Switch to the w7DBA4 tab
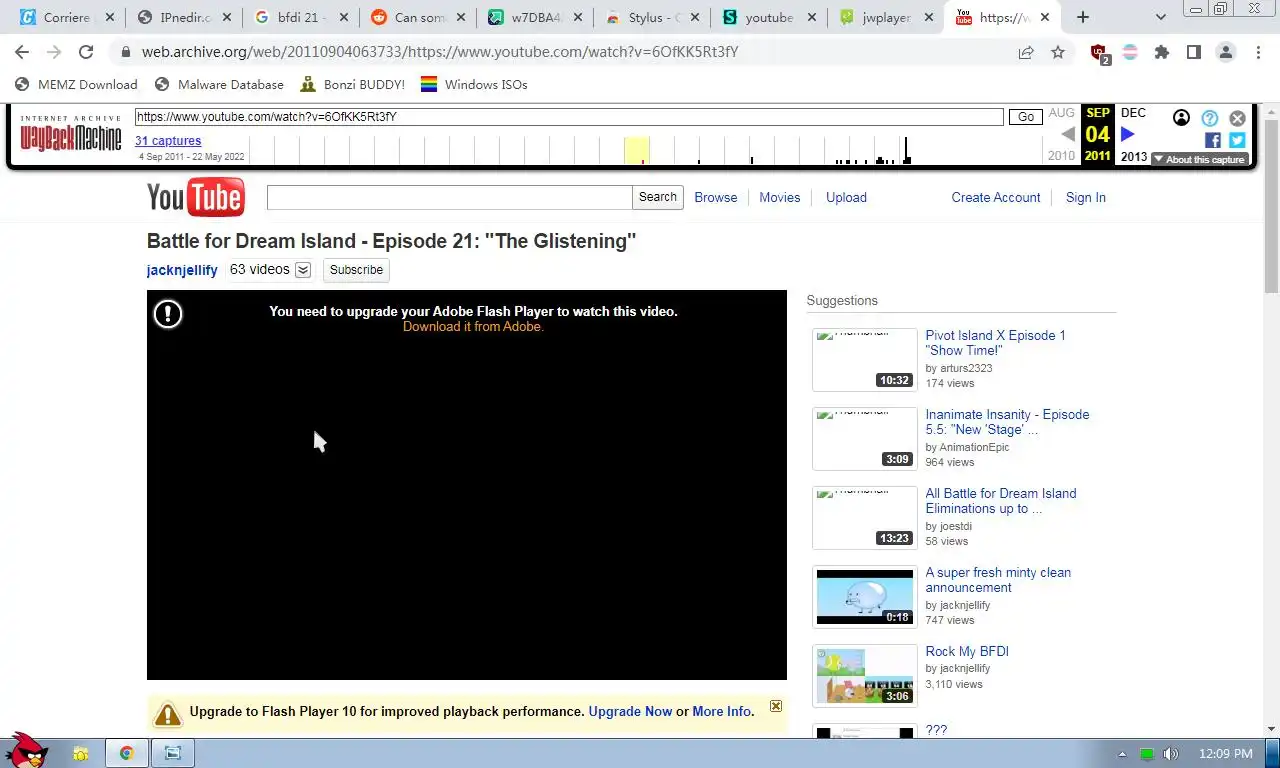This screenshot has width=1280, height=768. 535,17
